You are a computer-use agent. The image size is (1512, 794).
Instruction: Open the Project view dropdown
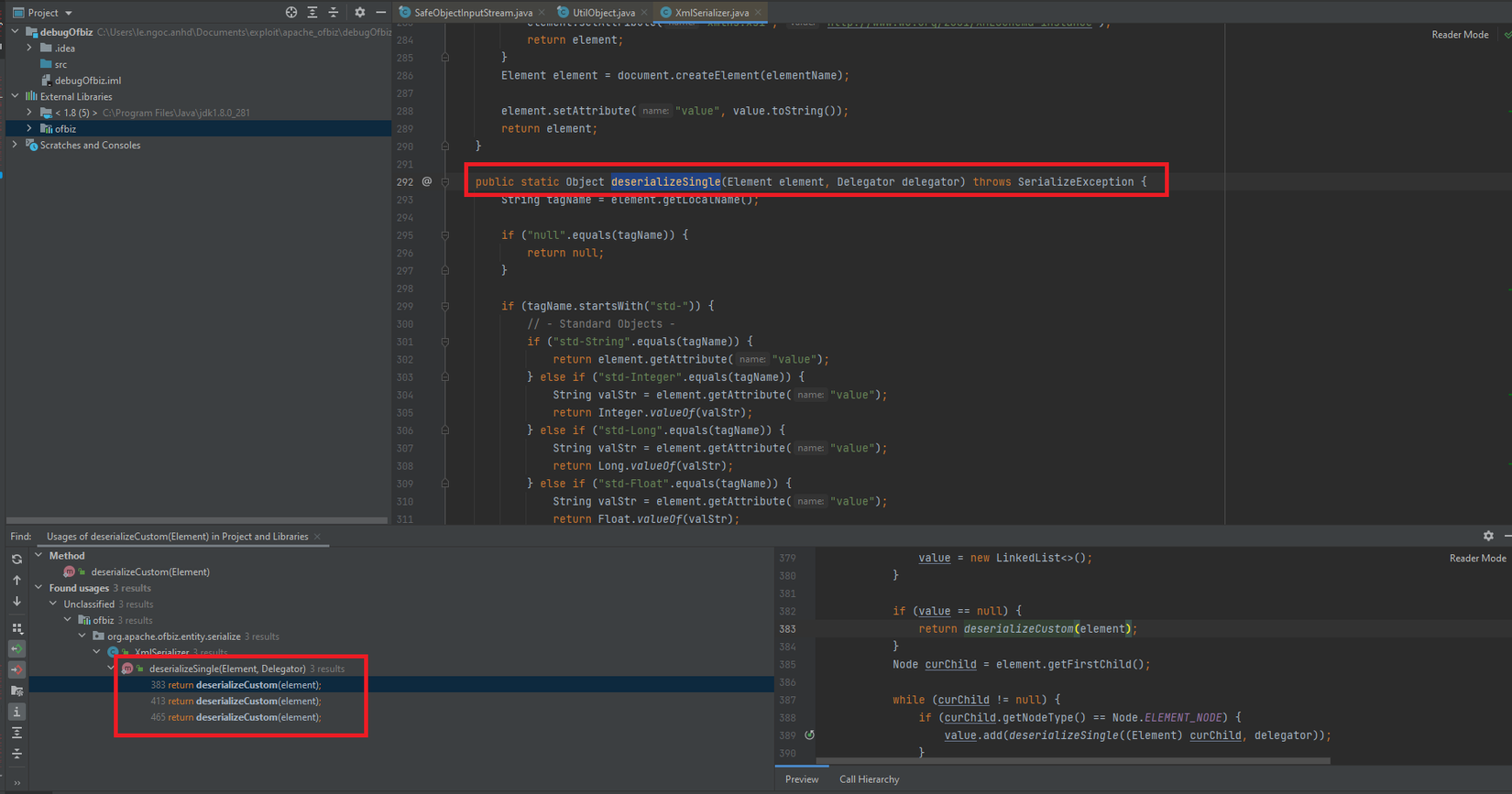click(x=68, y=13)
